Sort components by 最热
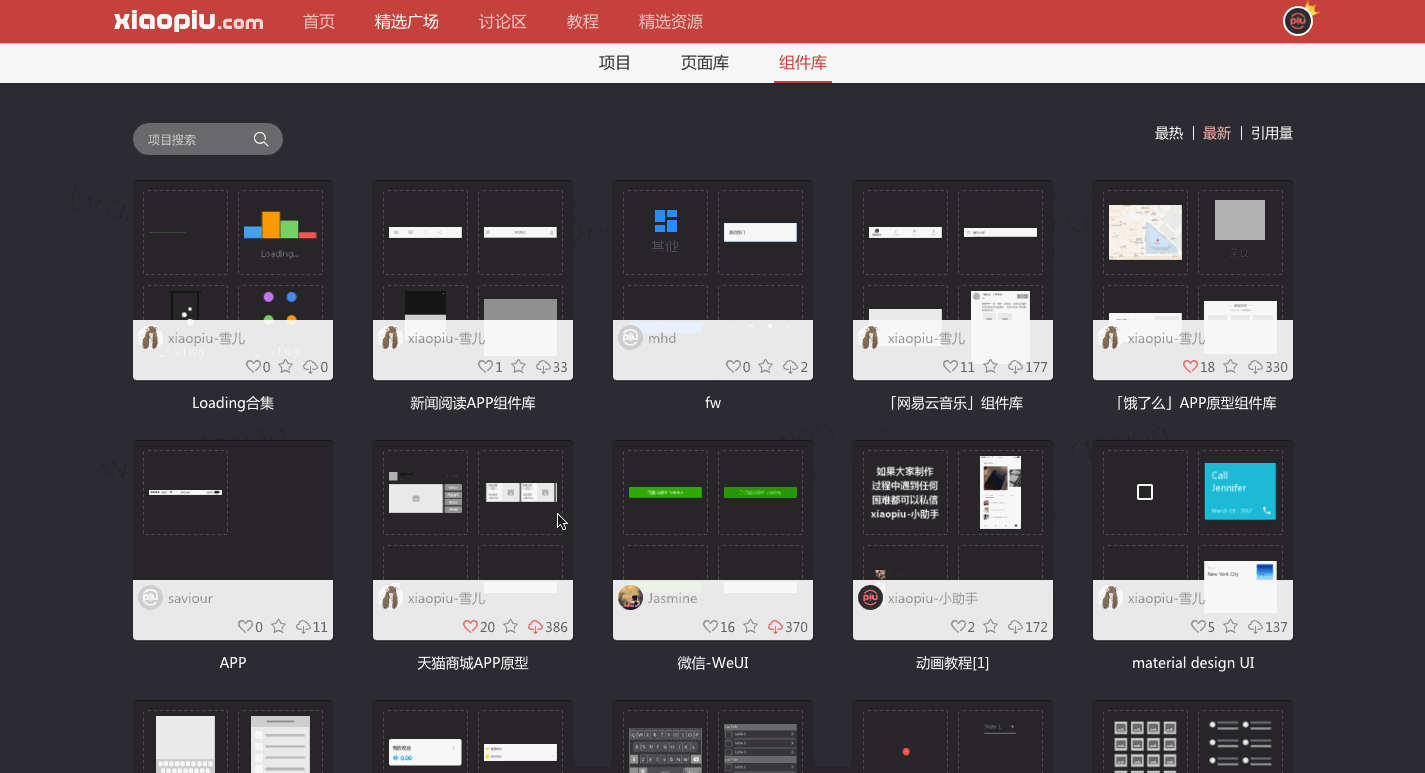This screenshot has height=773, width=1425. (1169, 133)
